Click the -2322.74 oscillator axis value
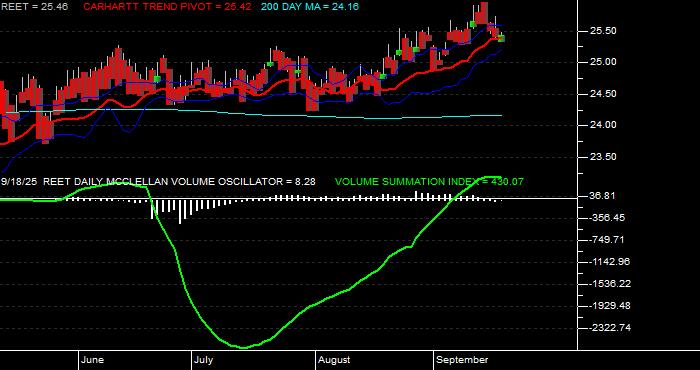Viewport: 700px width, 370px height. pyautogui.click(x=609, y=328)
